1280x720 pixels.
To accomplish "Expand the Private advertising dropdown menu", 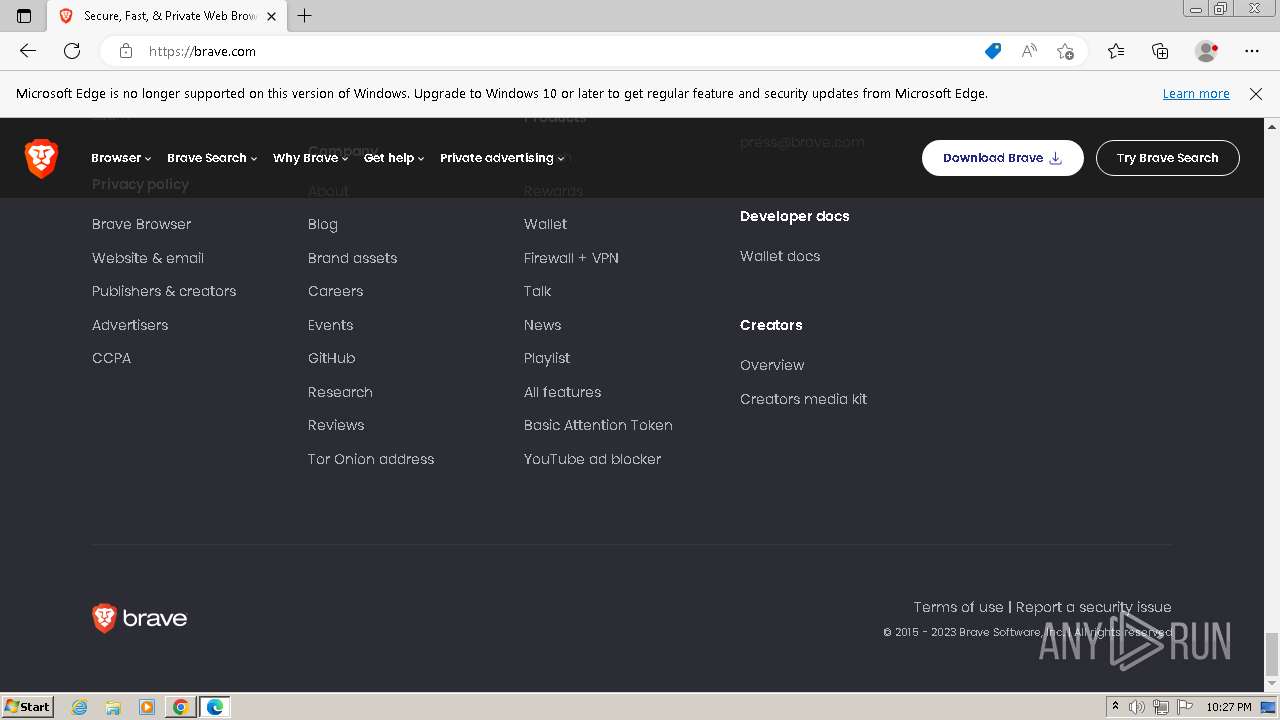I will point(502,158).
